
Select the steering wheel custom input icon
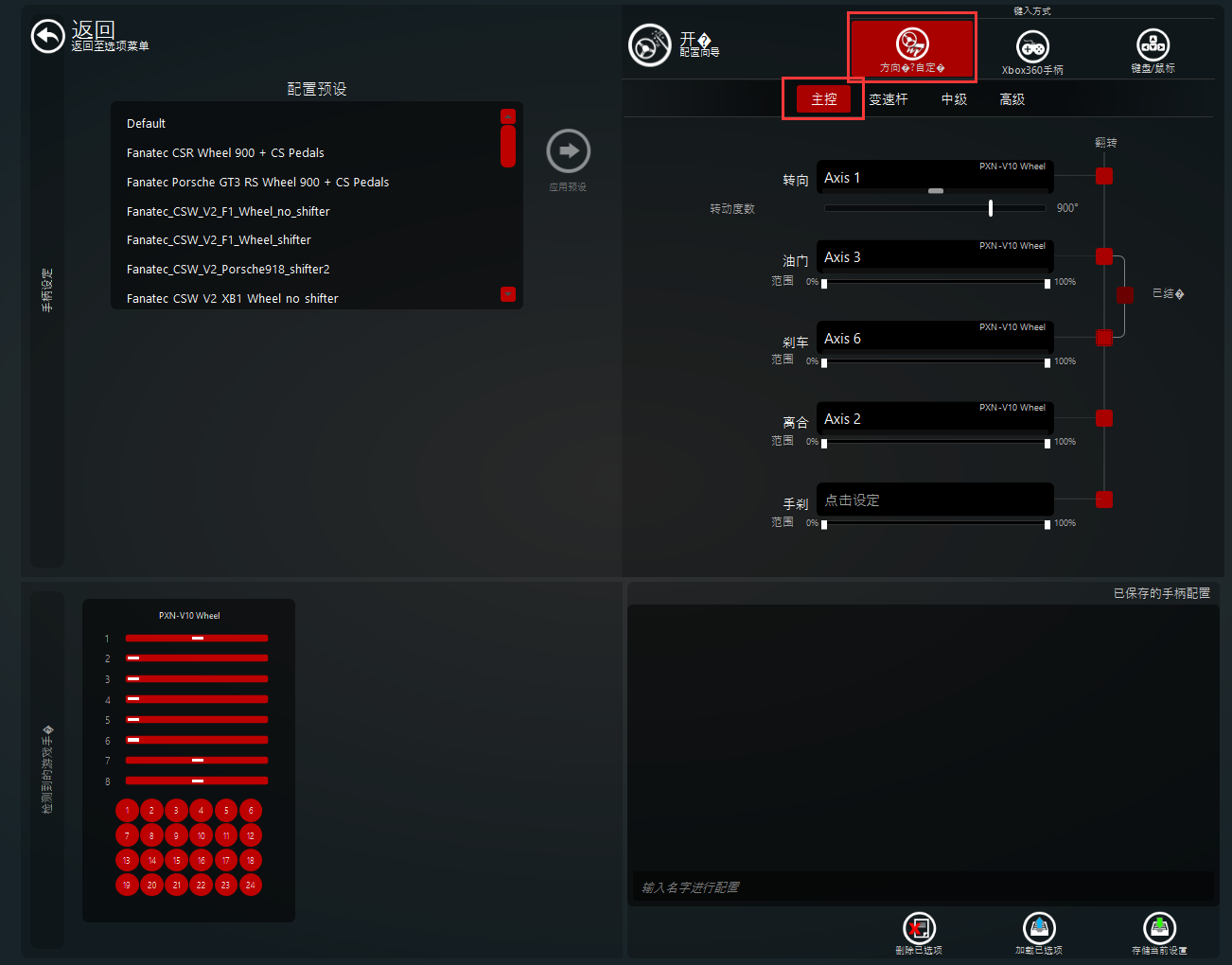[x=912, y=44]
